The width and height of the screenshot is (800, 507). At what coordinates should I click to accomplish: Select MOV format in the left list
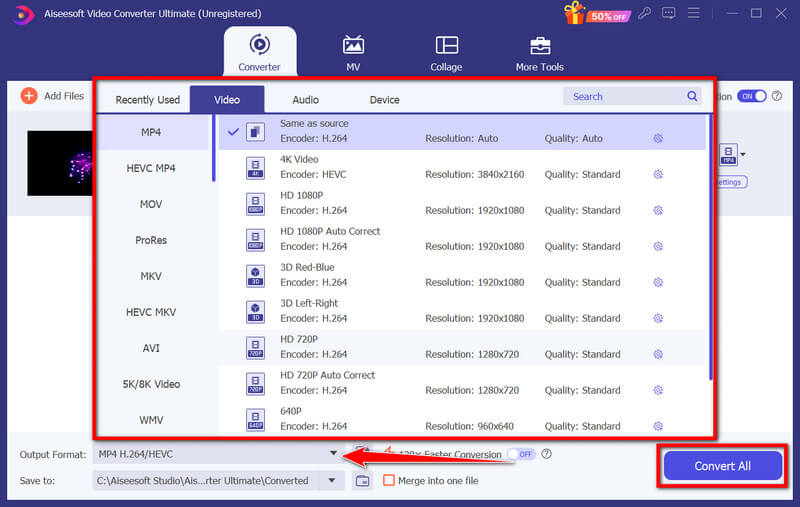tap(151, 204)
